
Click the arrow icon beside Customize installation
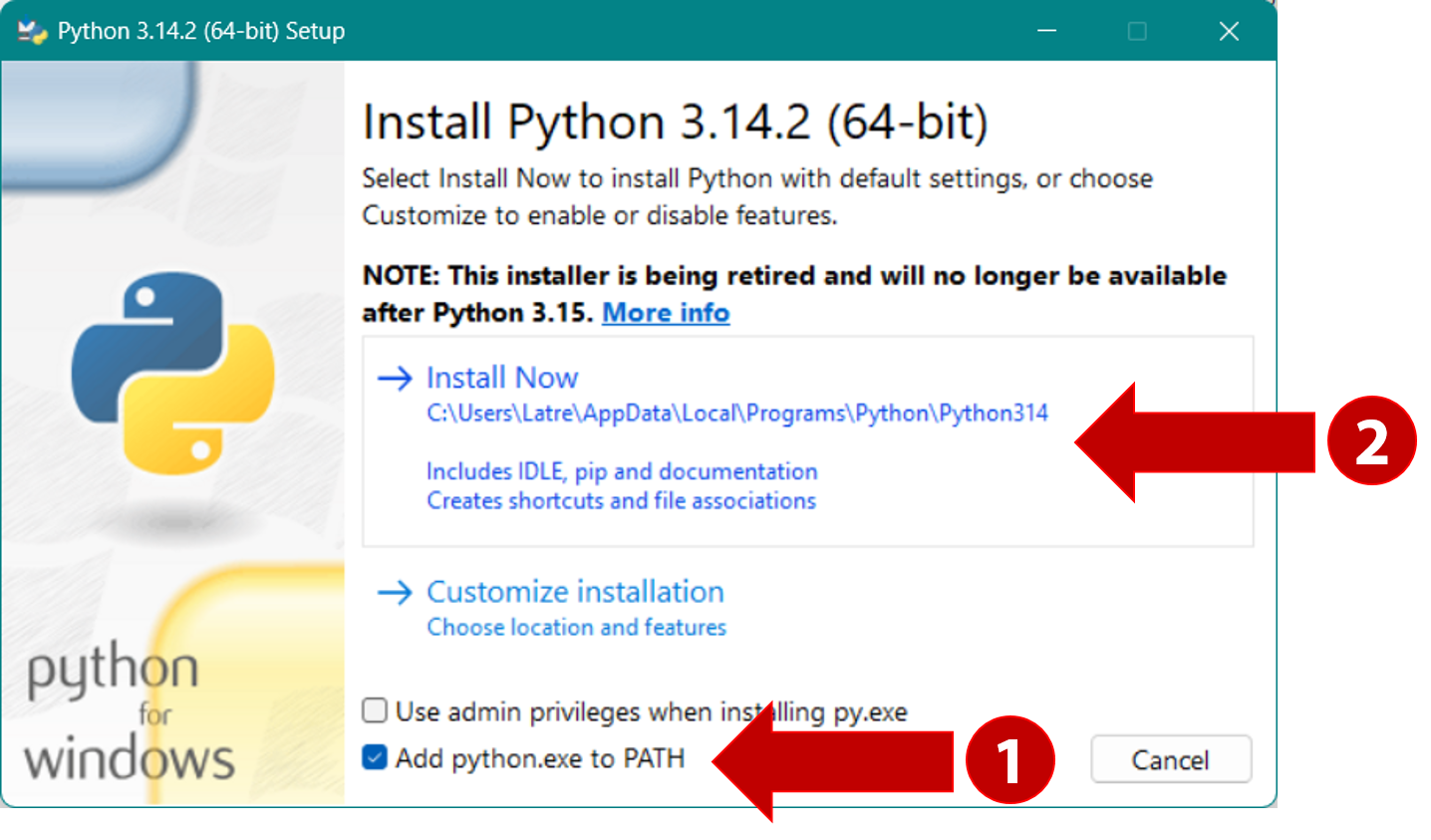pyautogui.click(x=395, y=593)
